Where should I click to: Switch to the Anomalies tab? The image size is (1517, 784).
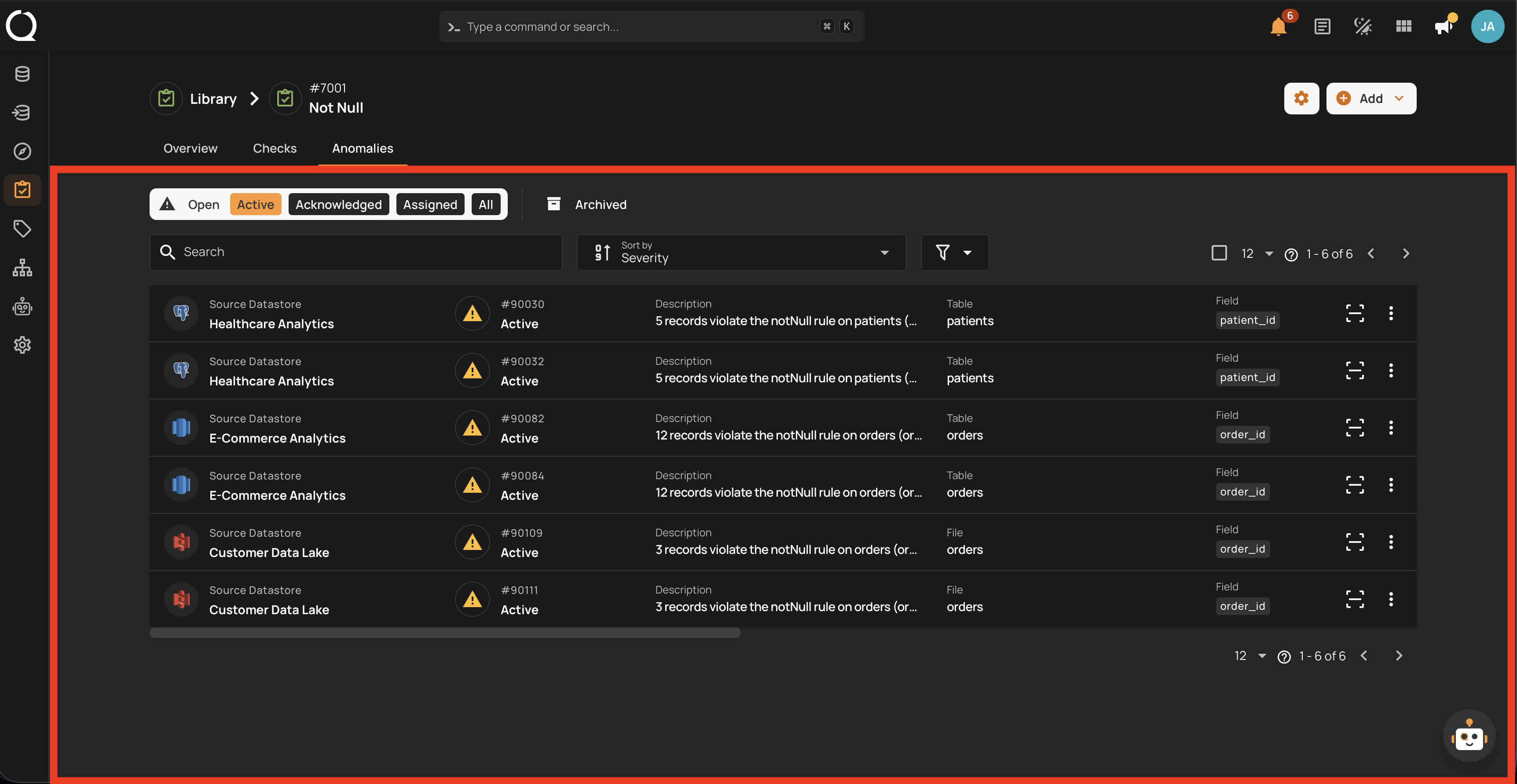(362, 148)
